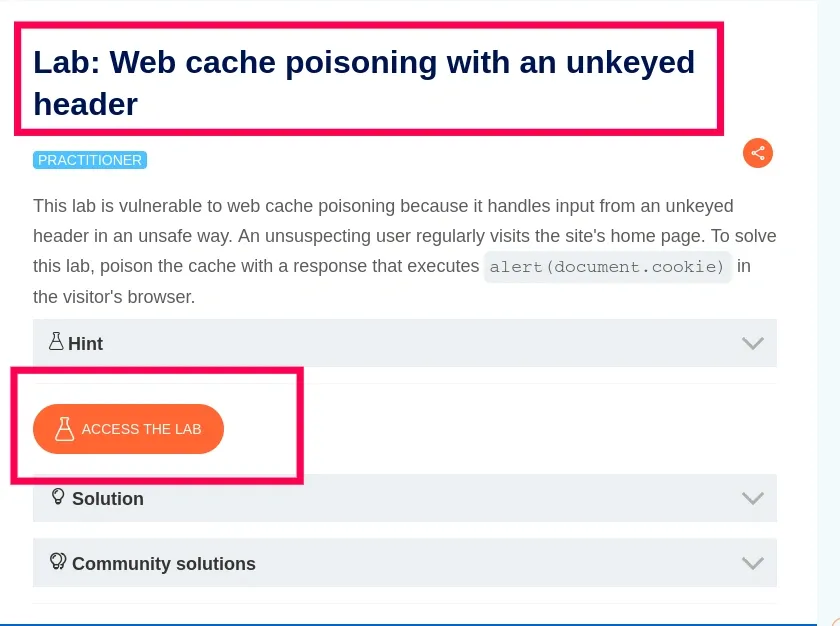The width and height of the screenshot is (840, 626).
Task: Click the lightbulb icon beside Community solutions
Action: tap(58, 561)
